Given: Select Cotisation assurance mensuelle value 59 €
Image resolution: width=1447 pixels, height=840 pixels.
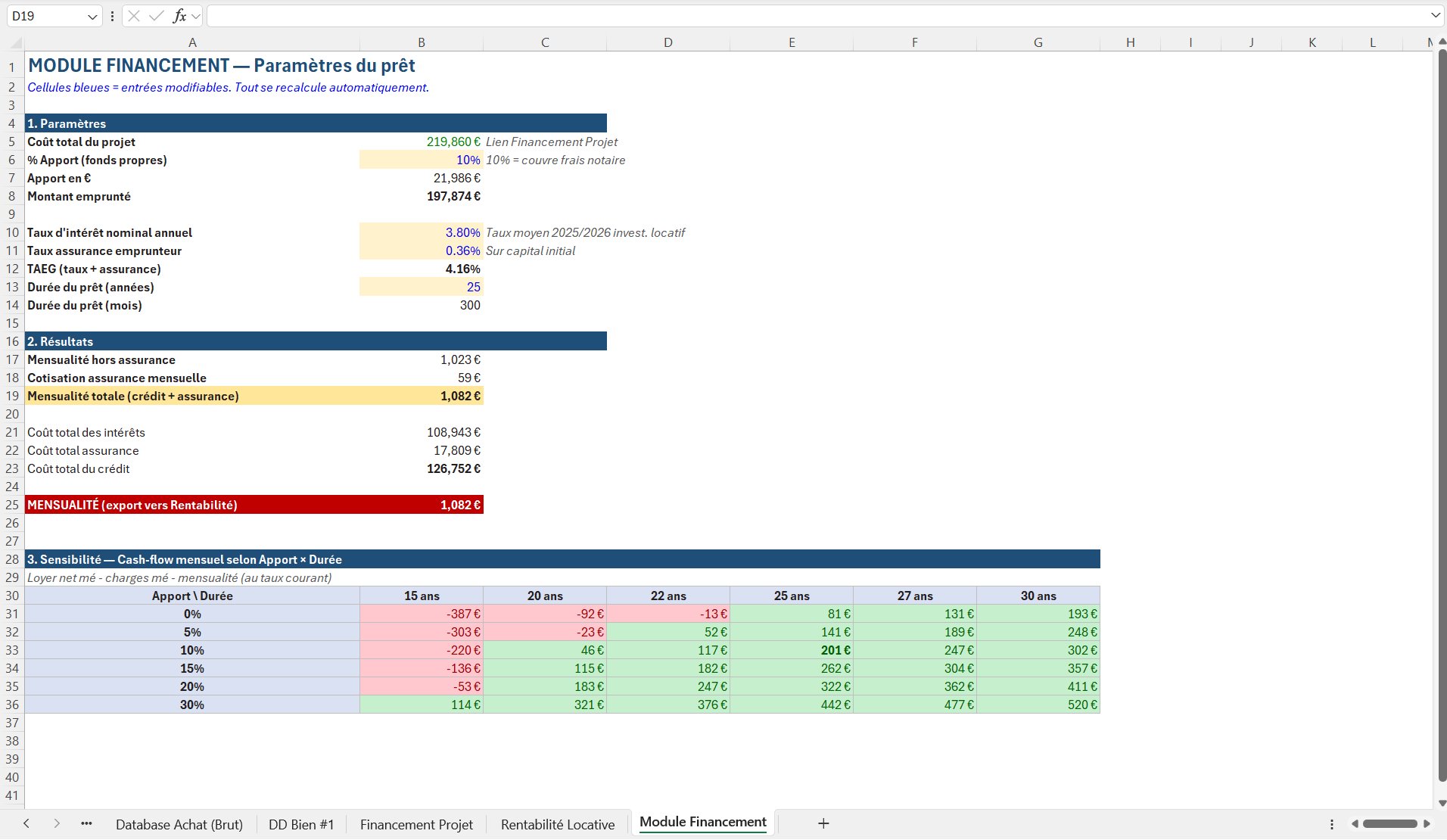Looking at the screenshot, I should pos(422,378).
